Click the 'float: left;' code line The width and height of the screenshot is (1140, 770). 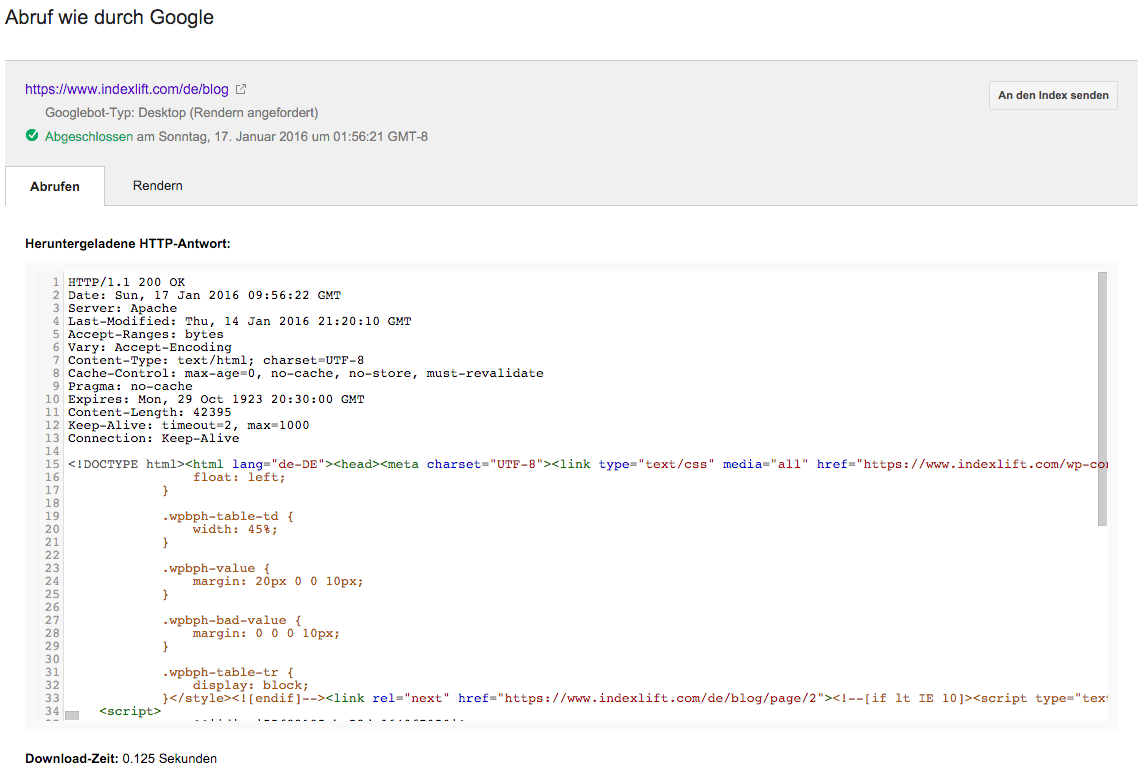pos(239,478)
